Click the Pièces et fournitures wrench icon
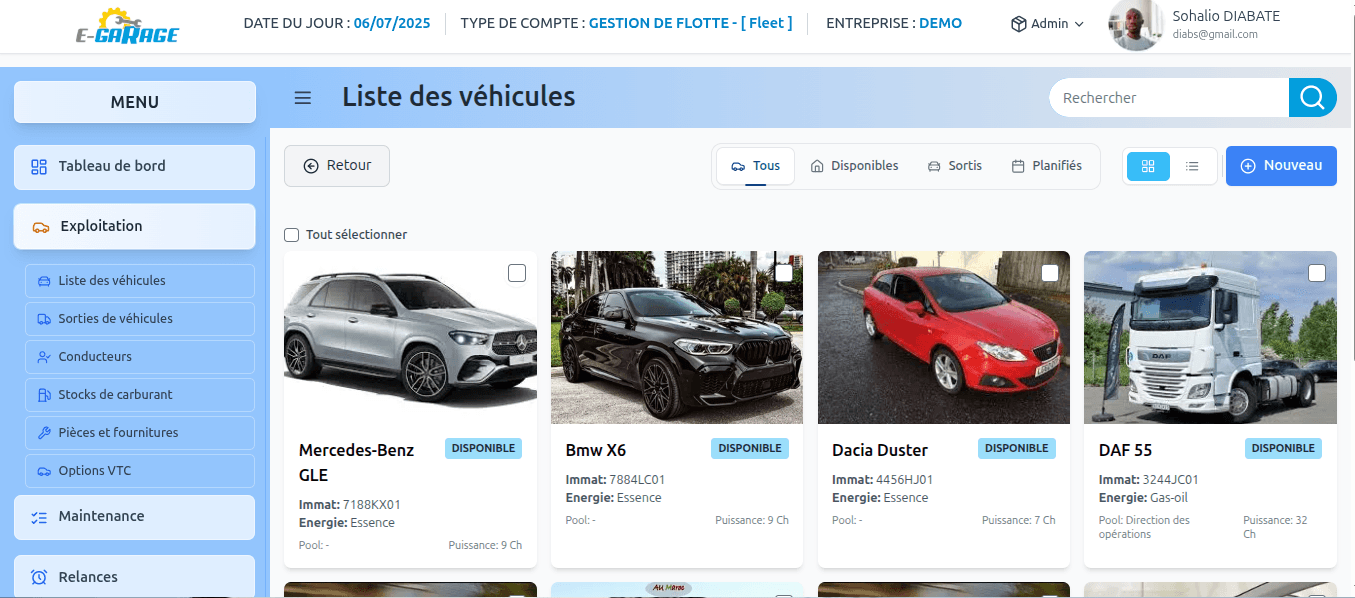The width and height of the screenshot is (1355, 598). (44, 433)
